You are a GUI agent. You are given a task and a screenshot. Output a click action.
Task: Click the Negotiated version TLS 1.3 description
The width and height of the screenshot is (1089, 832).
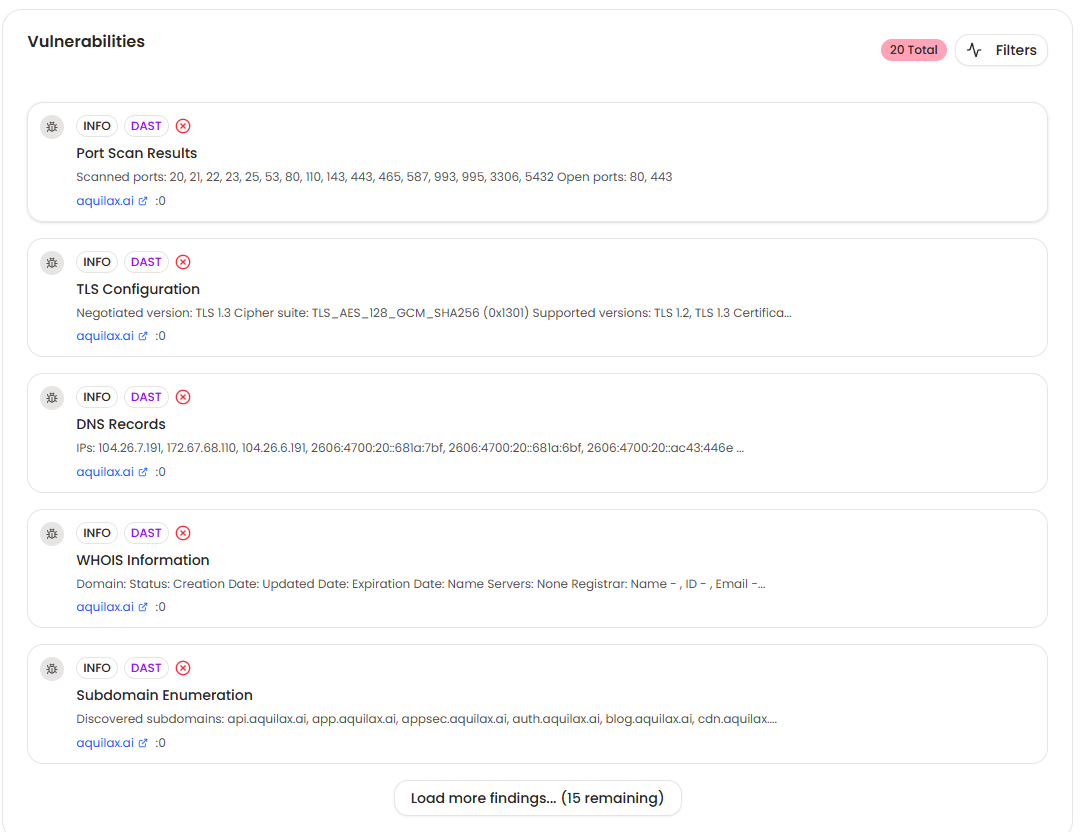(x=433, y=313)
